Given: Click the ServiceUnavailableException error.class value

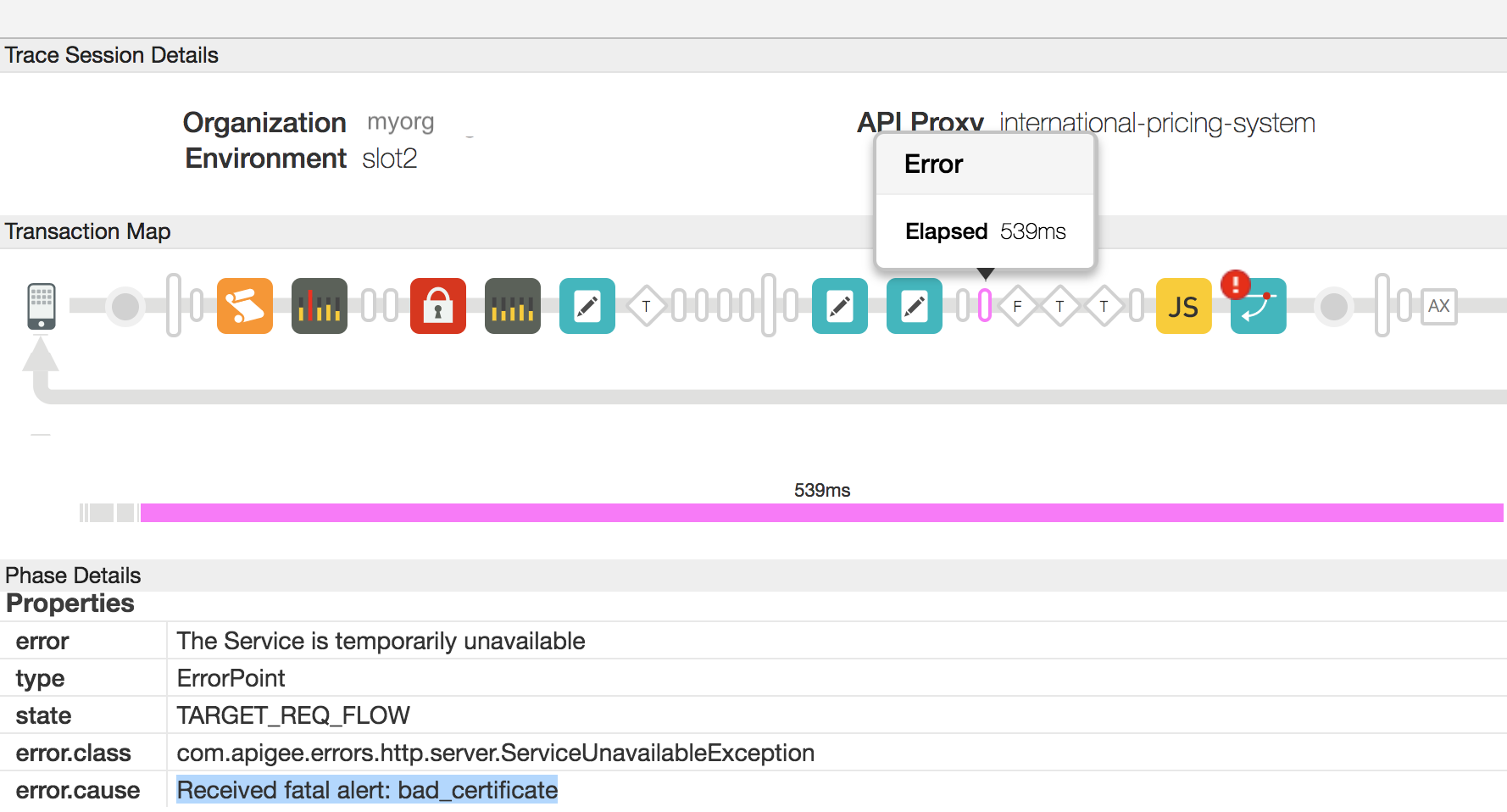Looking at the screenshot, I should tap(495, 753).
